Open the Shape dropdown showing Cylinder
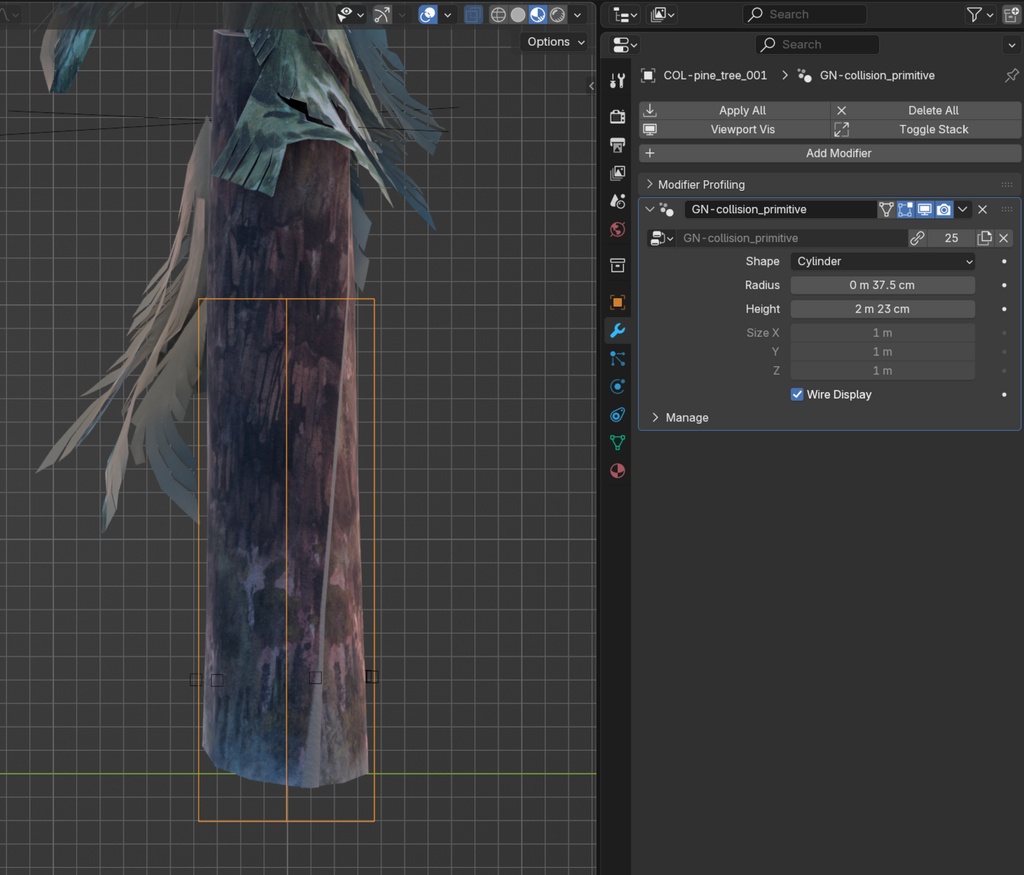 click(883, 262)
